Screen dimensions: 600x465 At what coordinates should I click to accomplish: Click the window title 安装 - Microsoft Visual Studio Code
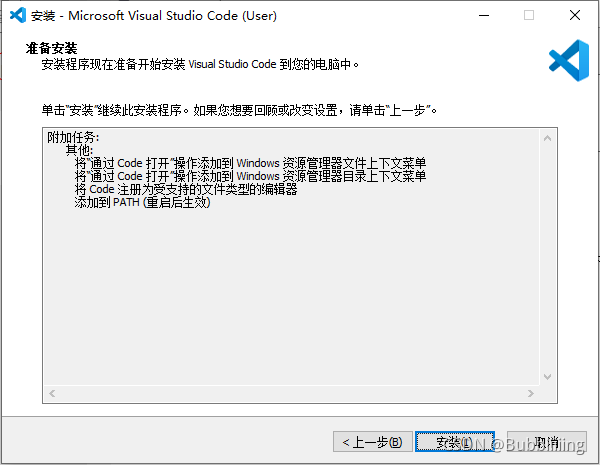[x=154, y=16]
